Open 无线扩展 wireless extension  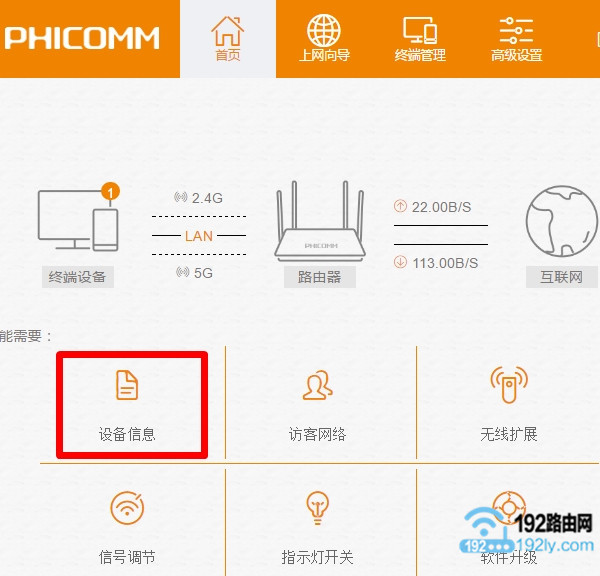(509, 405)
